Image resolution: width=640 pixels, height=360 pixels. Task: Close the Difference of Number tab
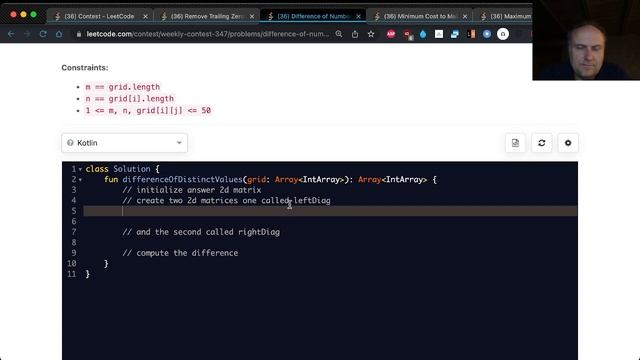[358, 16]
